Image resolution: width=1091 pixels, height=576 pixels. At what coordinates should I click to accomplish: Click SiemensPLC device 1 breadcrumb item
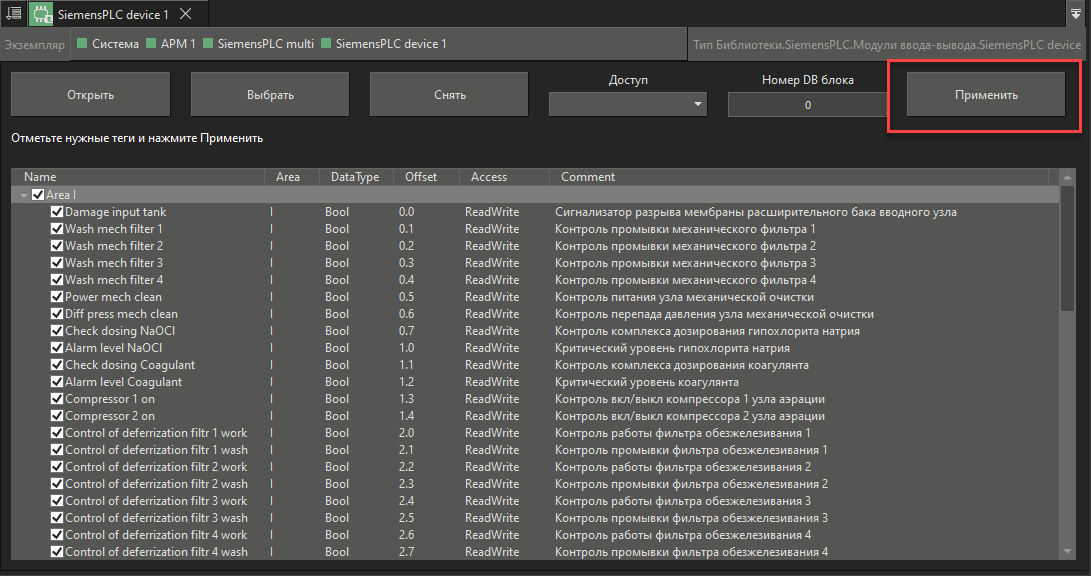pyautogui.click(x=383, y=44)
